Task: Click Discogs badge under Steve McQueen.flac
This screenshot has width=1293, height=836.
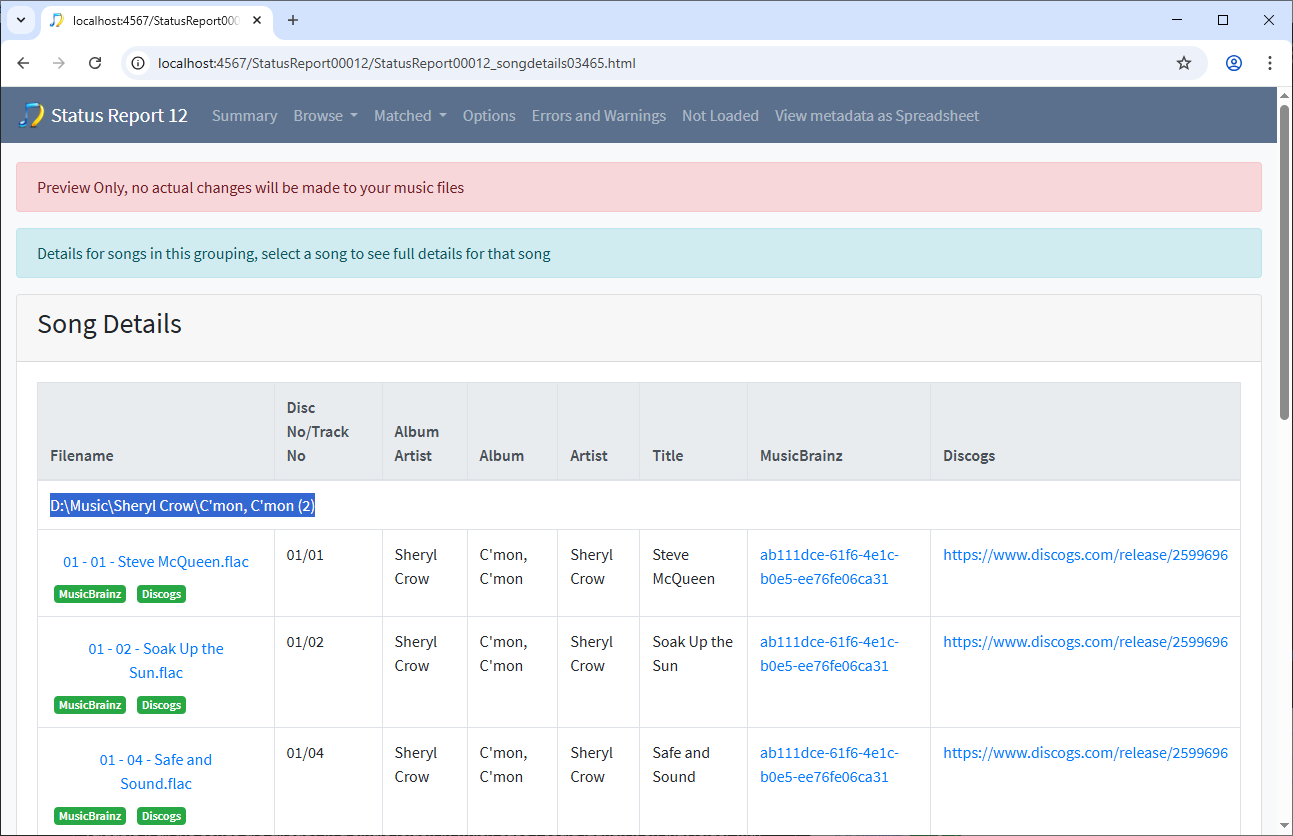Action: [161, 594]
